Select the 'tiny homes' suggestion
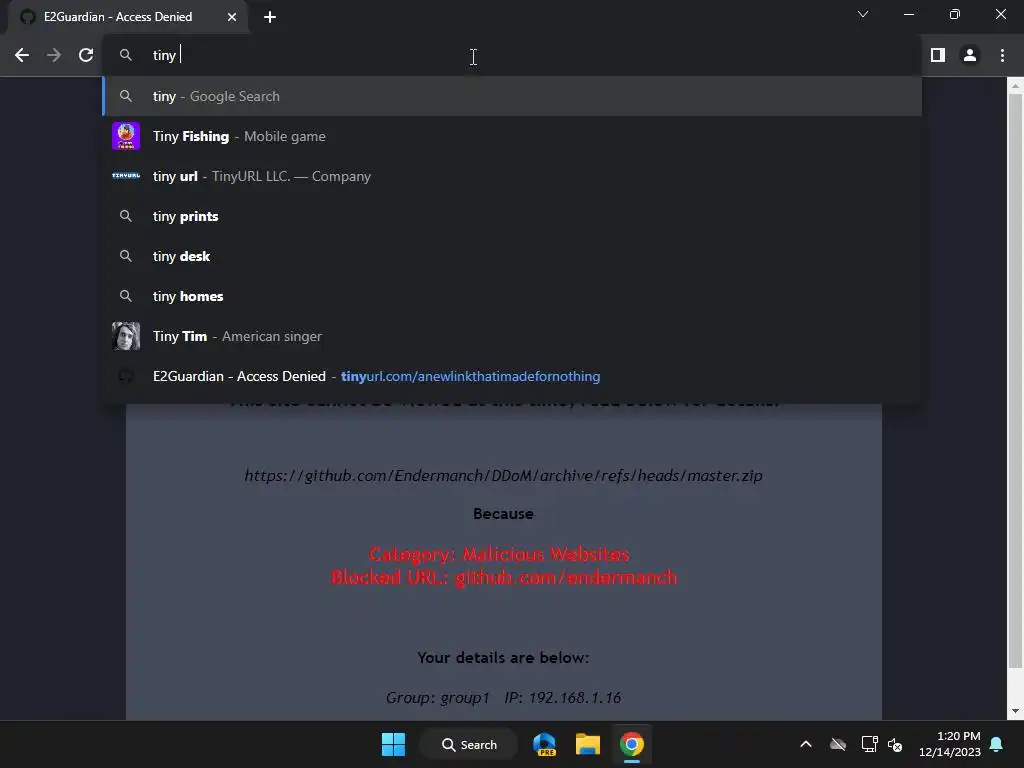This screenshot has width=1024, height=768. click(x=512, y=296)
